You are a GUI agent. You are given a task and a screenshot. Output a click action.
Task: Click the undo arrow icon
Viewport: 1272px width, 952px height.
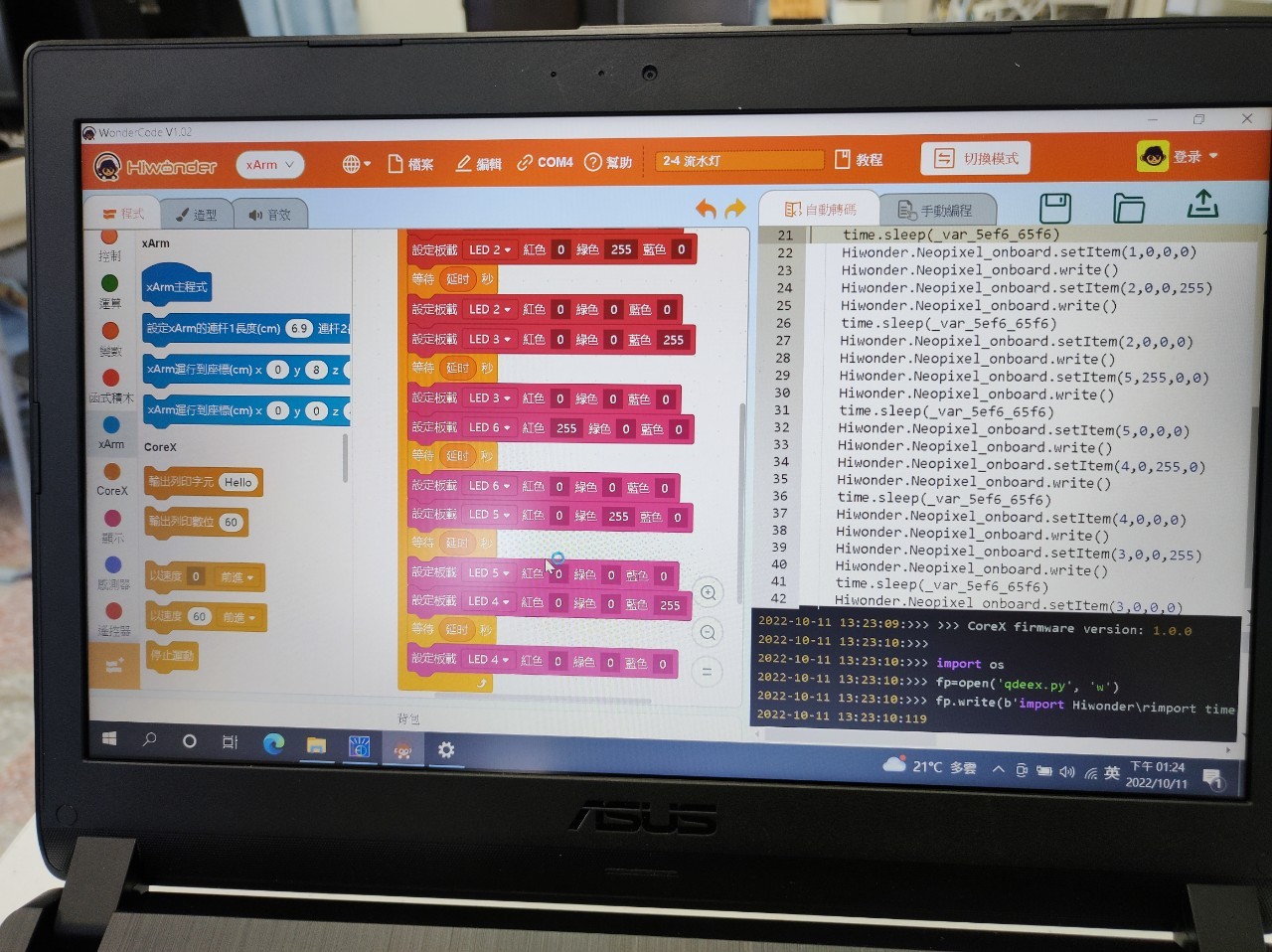click(x=706, y=209)
